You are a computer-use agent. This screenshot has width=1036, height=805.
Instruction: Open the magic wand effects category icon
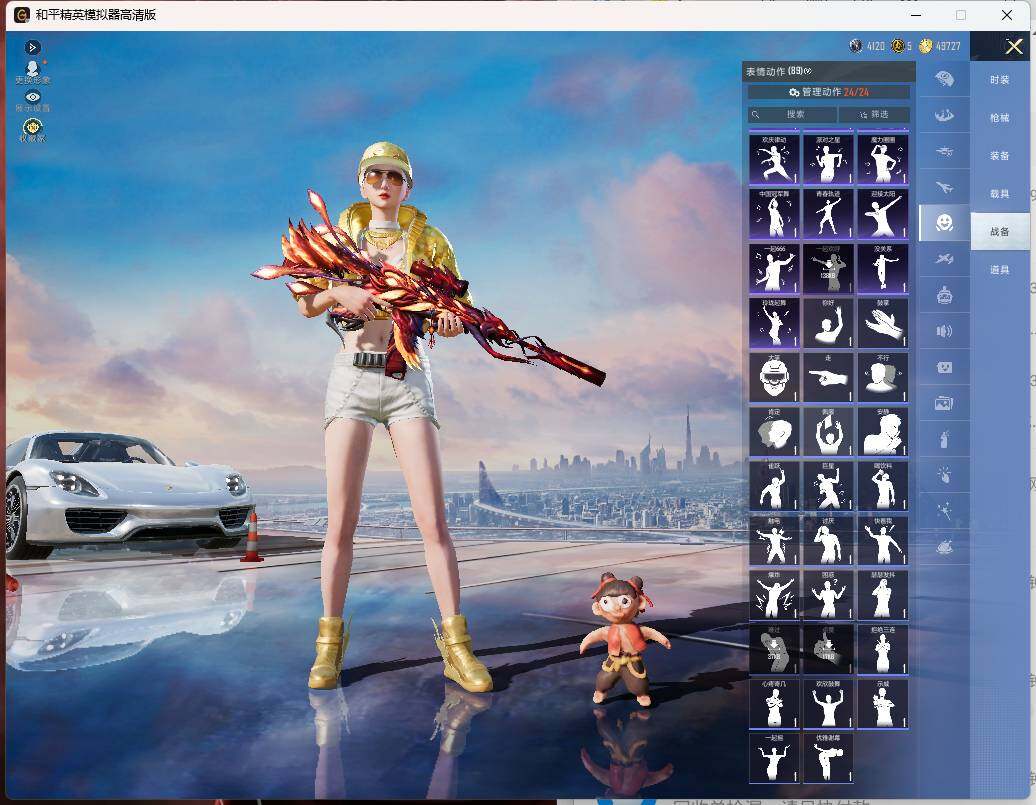pos(944,510)
